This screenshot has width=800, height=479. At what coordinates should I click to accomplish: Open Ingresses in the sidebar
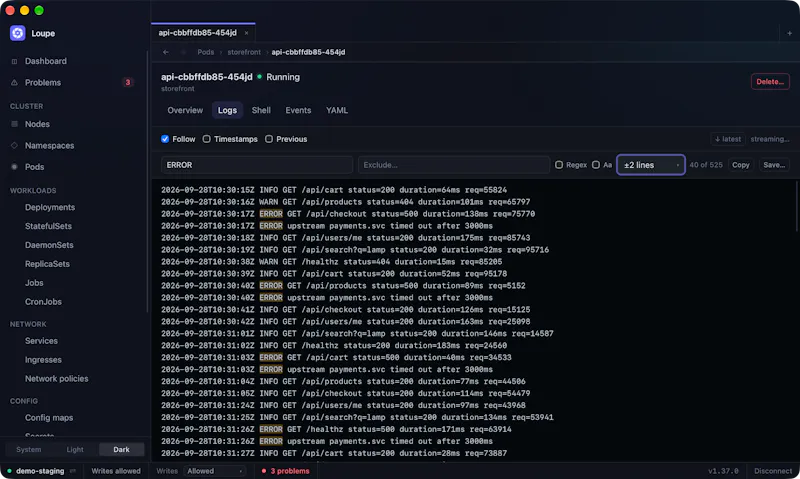coord(43,360)
